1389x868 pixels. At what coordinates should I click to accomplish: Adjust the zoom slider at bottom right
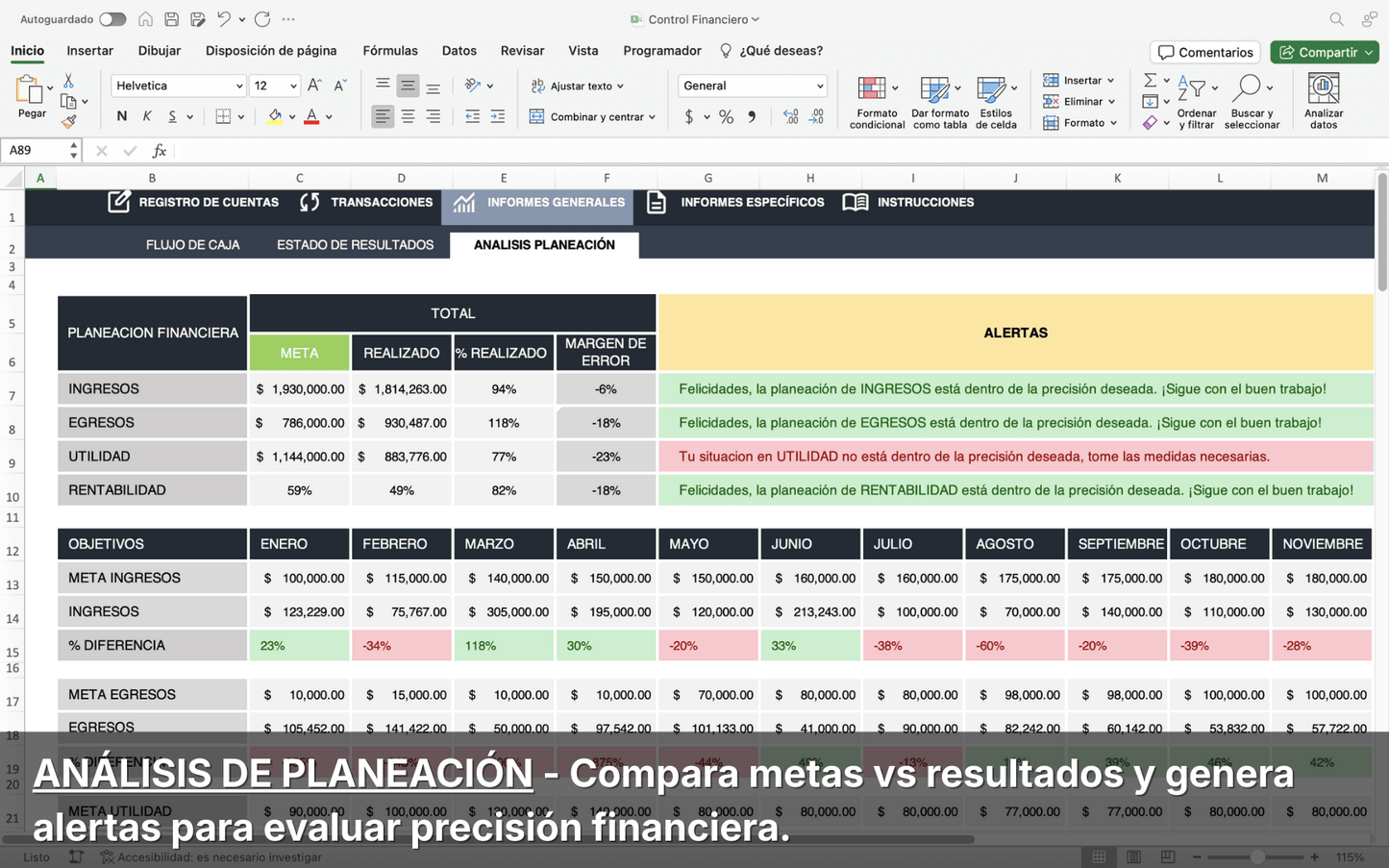coord(1257,856)
